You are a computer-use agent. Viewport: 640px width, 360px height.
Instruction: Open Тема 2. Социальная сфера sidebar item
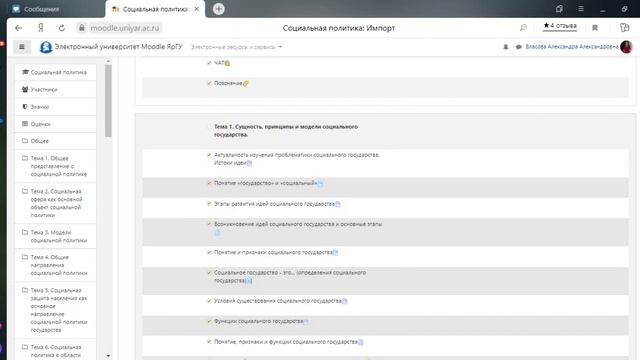[x=56, y=203]
